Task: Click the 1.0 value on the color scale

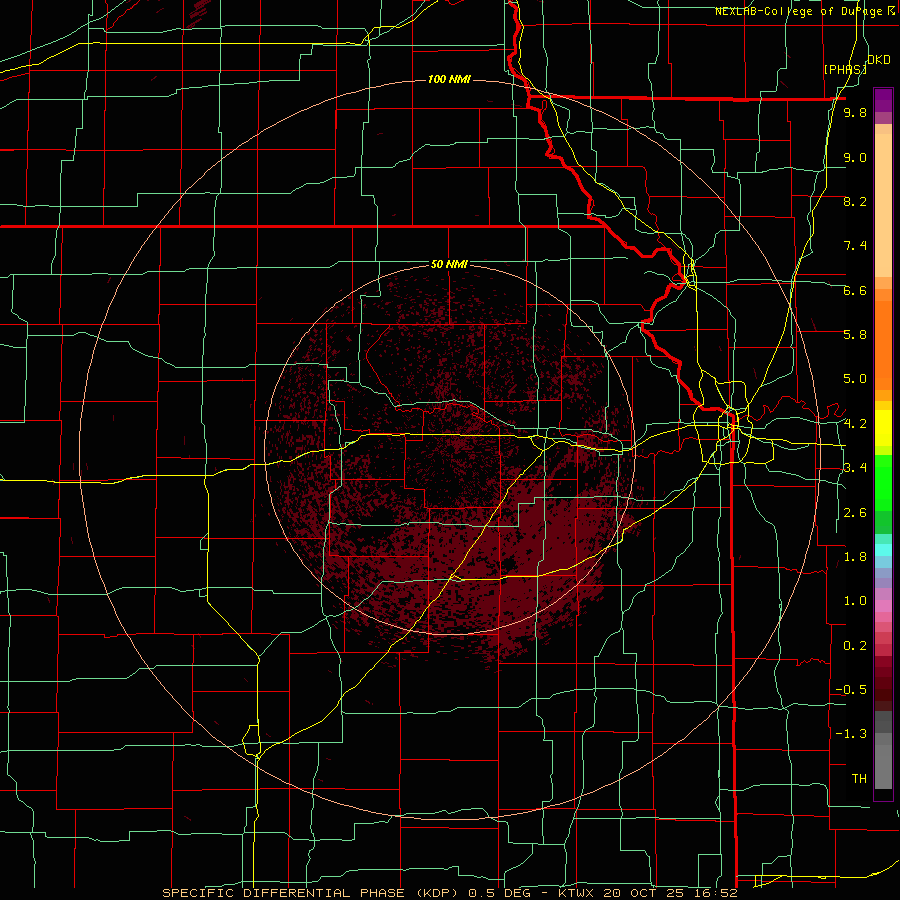Action: pyautogui.click(x=855, y=601)
